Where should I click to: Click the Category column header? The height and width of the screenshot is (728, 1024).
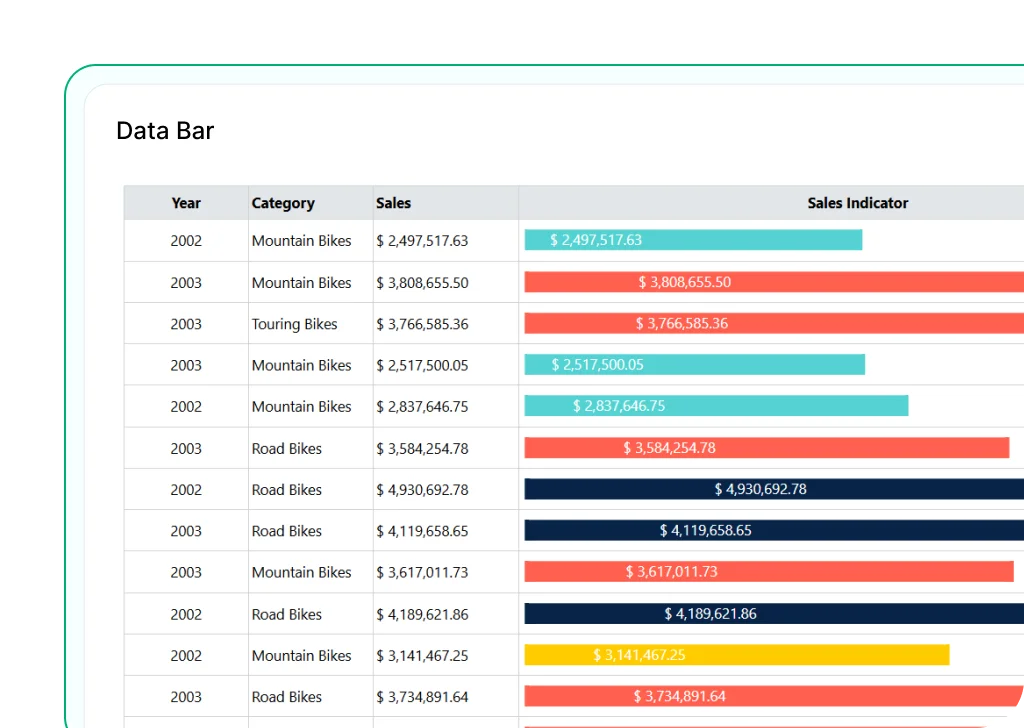pyautogui.click(x=283, y=202)
